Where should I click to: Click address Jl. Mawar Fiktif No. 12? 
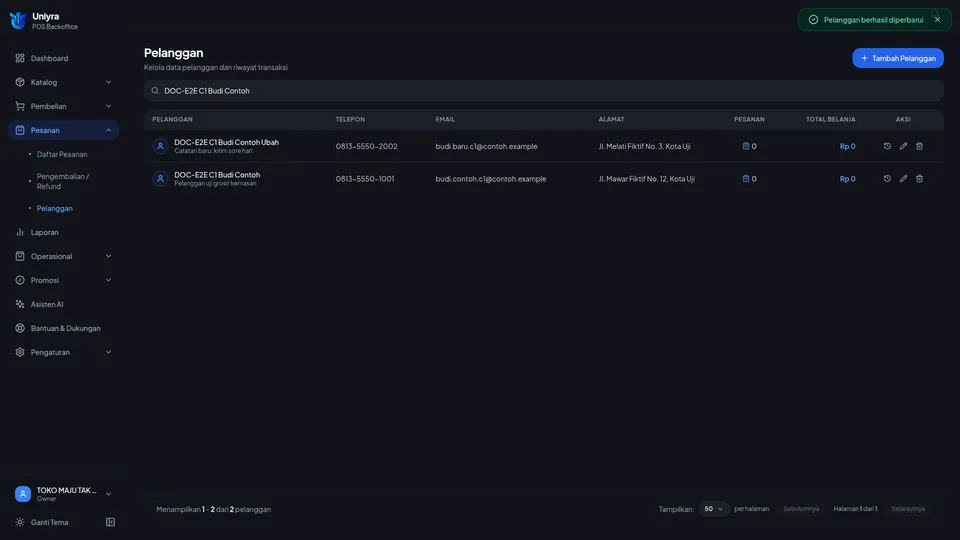pos(647,179)
